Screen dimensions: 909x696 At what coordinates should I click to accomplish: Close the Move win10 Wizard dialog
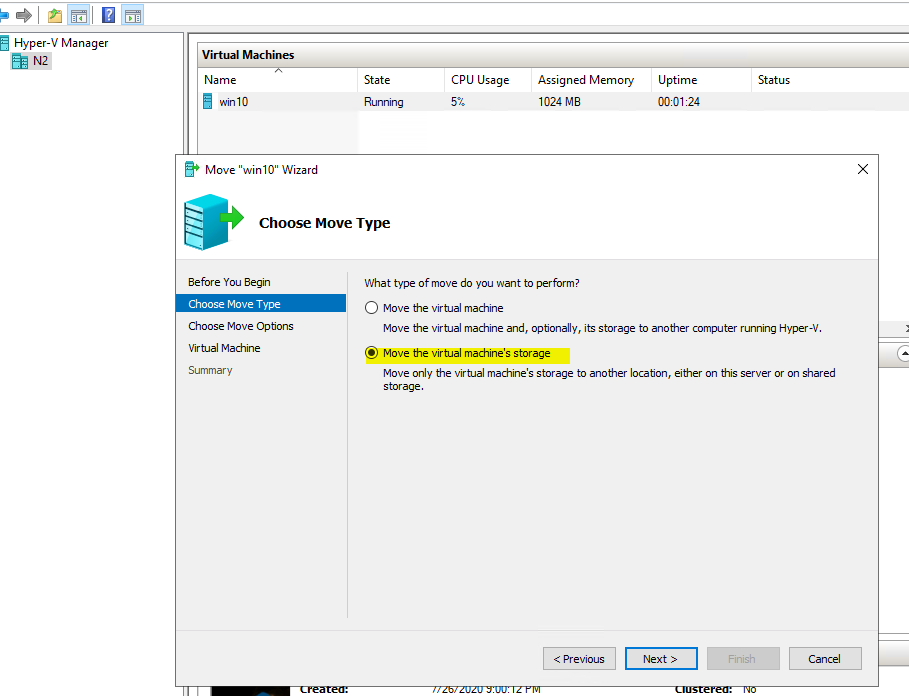863,169
